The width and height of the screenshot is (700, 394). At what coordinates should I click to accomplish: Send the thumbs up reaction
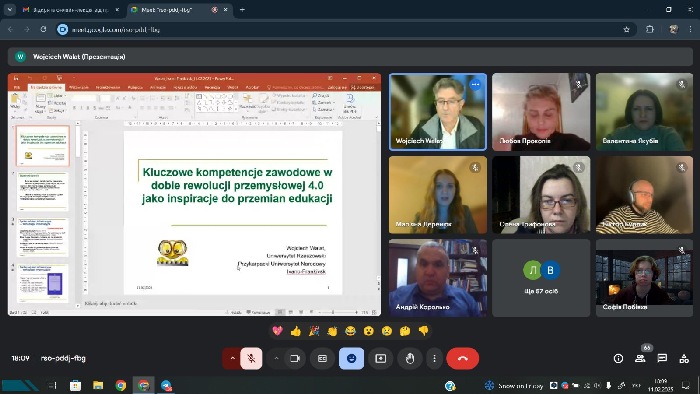296,331
